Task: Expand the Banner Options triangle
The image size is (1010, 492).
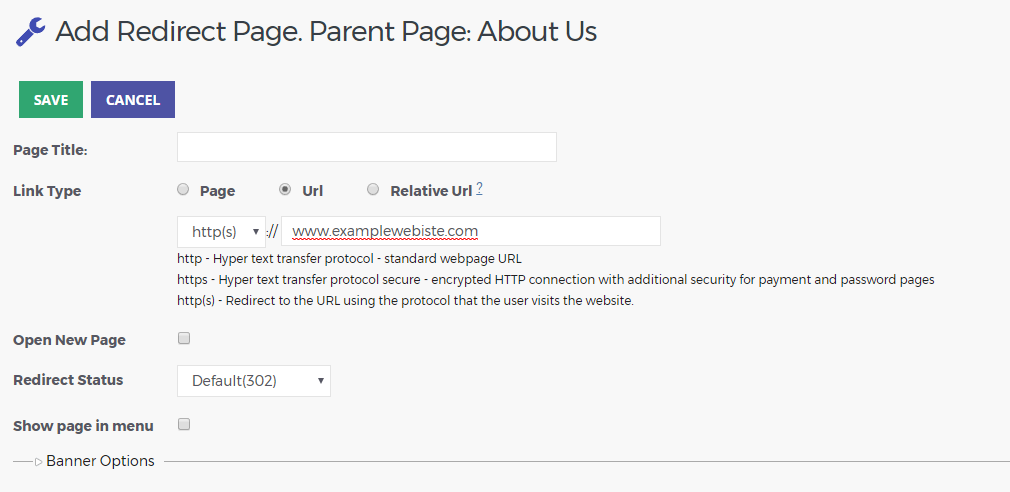Action: click(39, 462)
